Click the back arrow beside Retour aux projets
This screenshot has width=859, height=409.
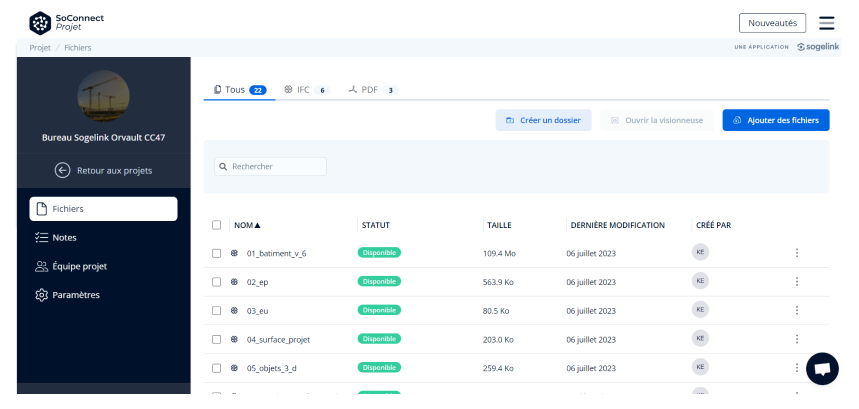pos(62,170)
